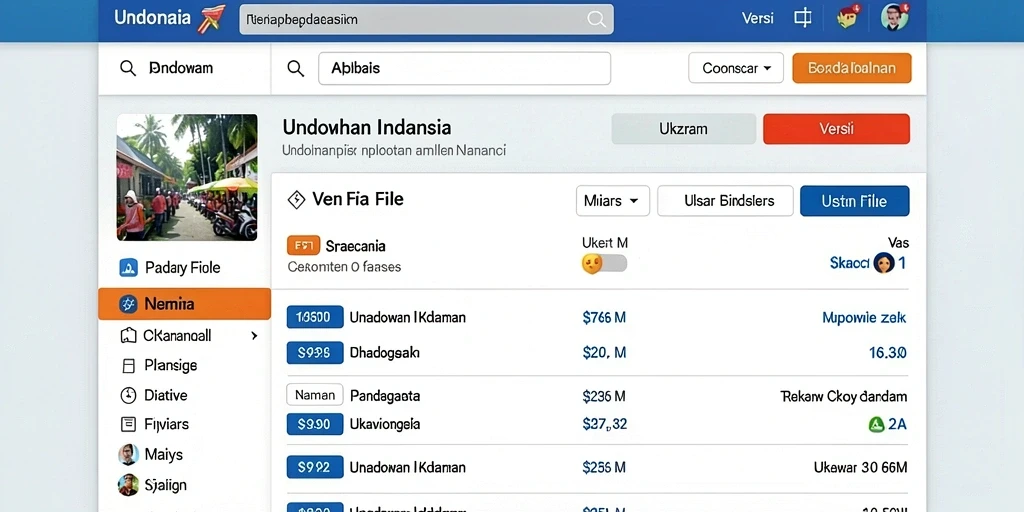This screenshot has width=1024, height=512.
Task: Click the search icon next to Dndowam
Action: pos(128,69)
